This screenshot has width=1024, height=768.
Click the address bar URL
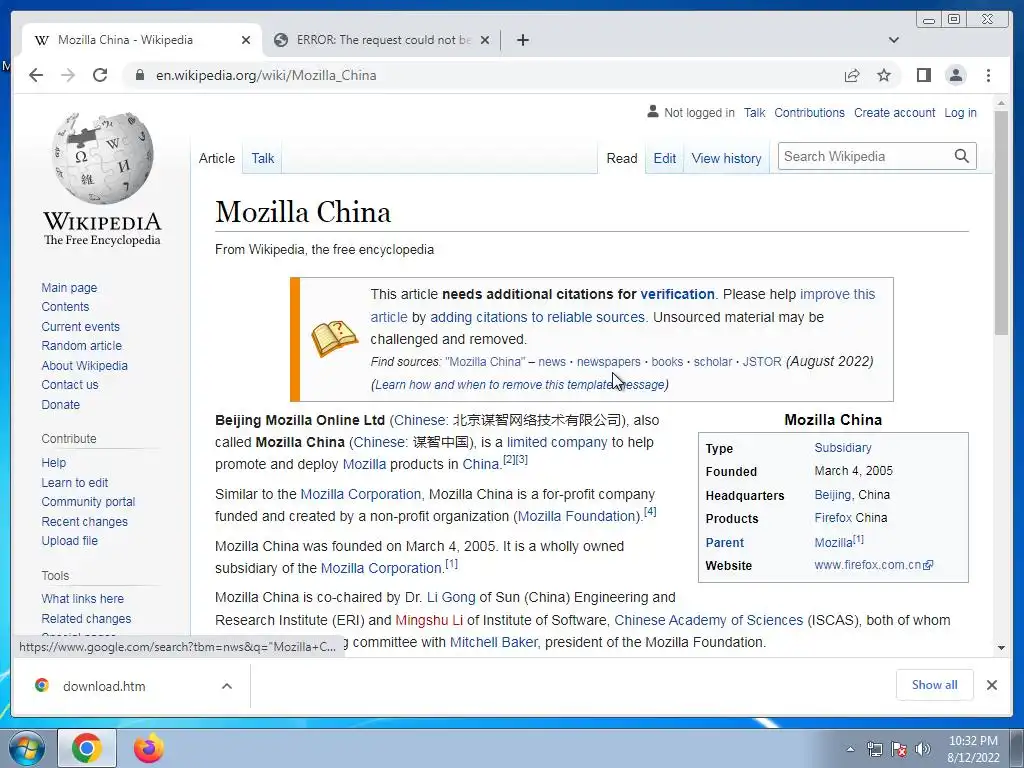266,75
